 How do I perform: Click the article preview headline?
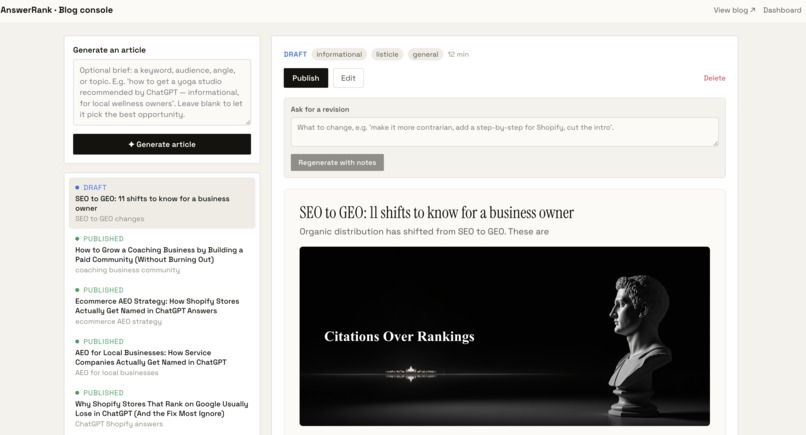(x=436, y=212)
